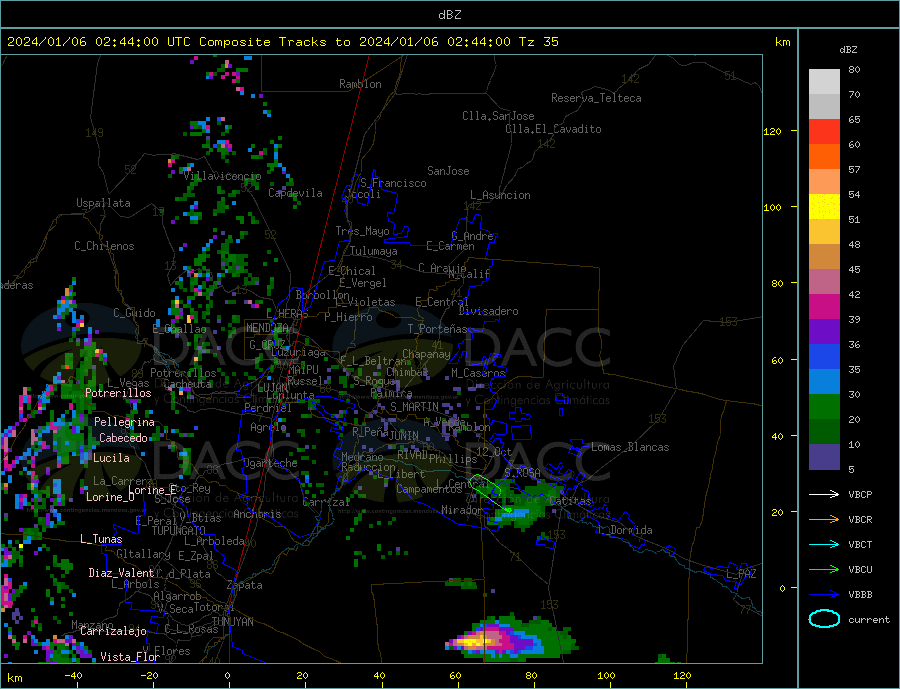Click the Ugarteche map label
The height and width of the screenshot is (689, 900).
[270, 463]
